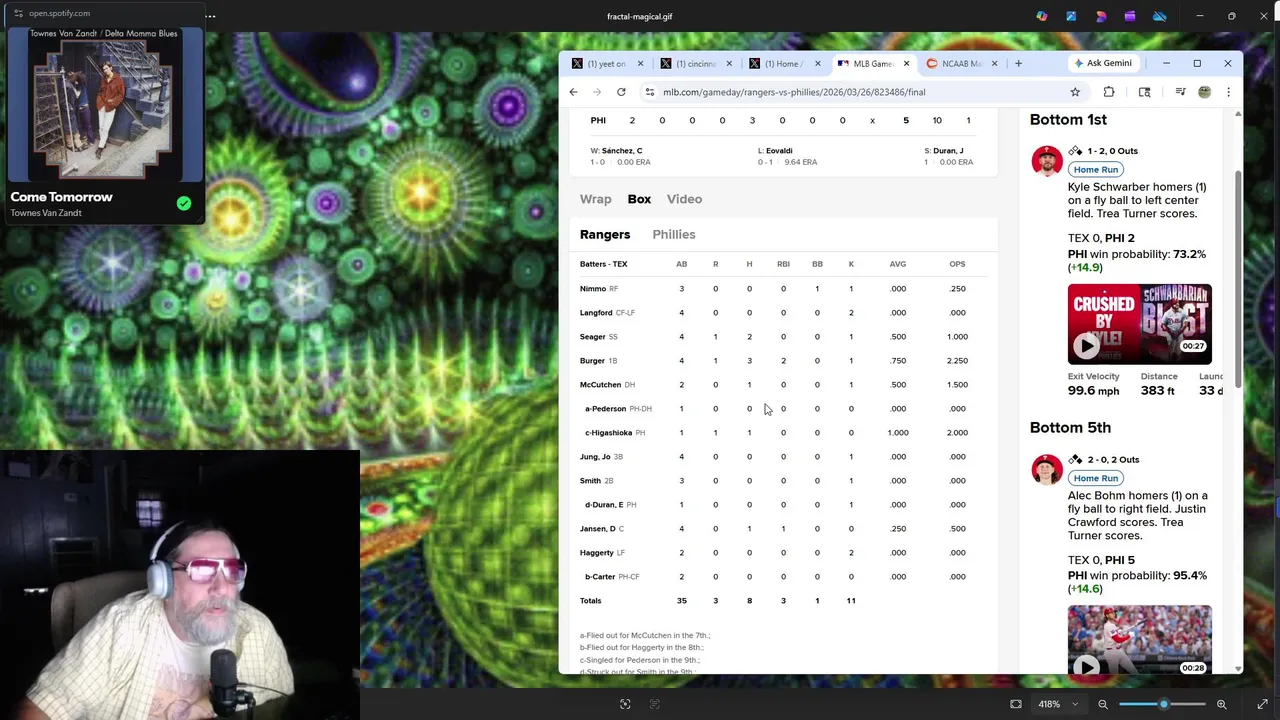
Task: Toggle full screen in the image viewer
Action: click(1263, 704)
